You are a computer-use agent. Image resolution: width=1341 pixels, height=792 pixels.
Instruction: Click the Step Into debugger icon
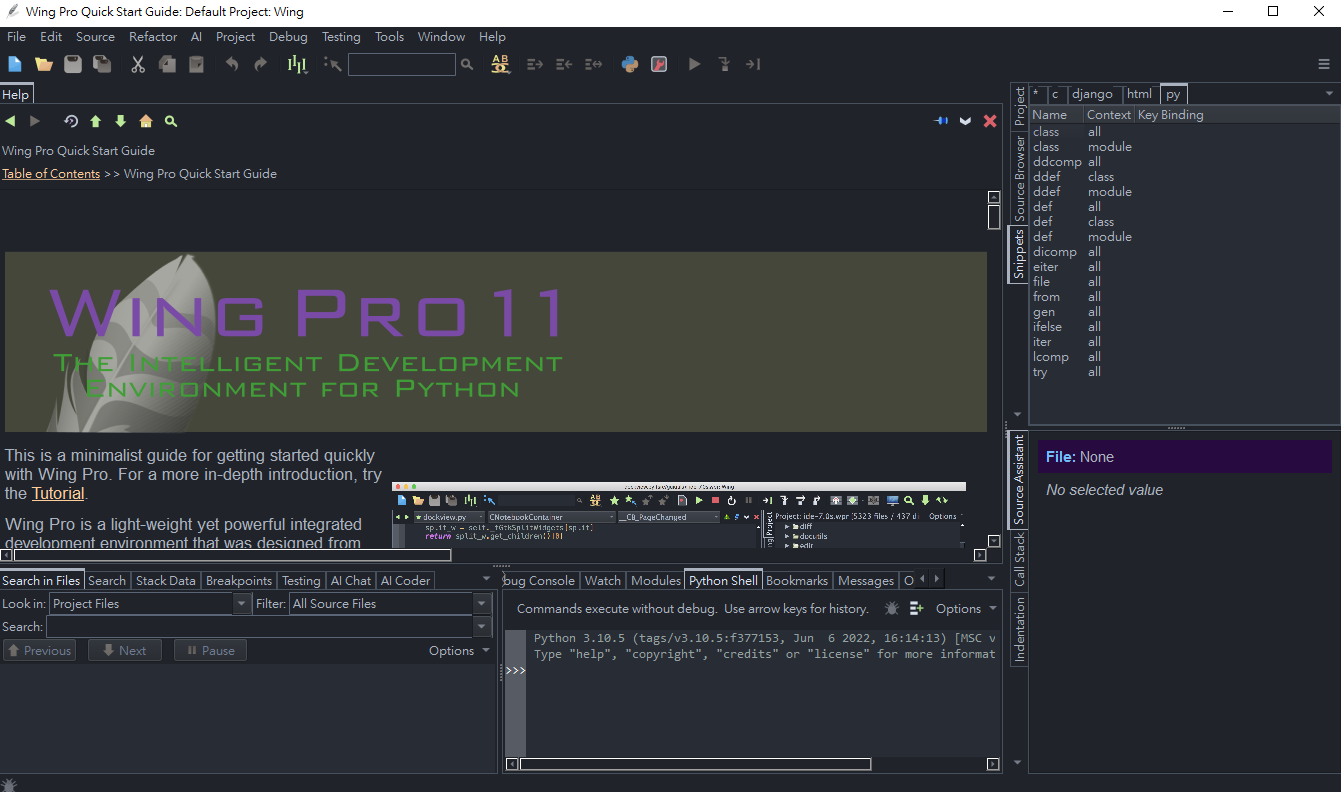click(724, 64)
